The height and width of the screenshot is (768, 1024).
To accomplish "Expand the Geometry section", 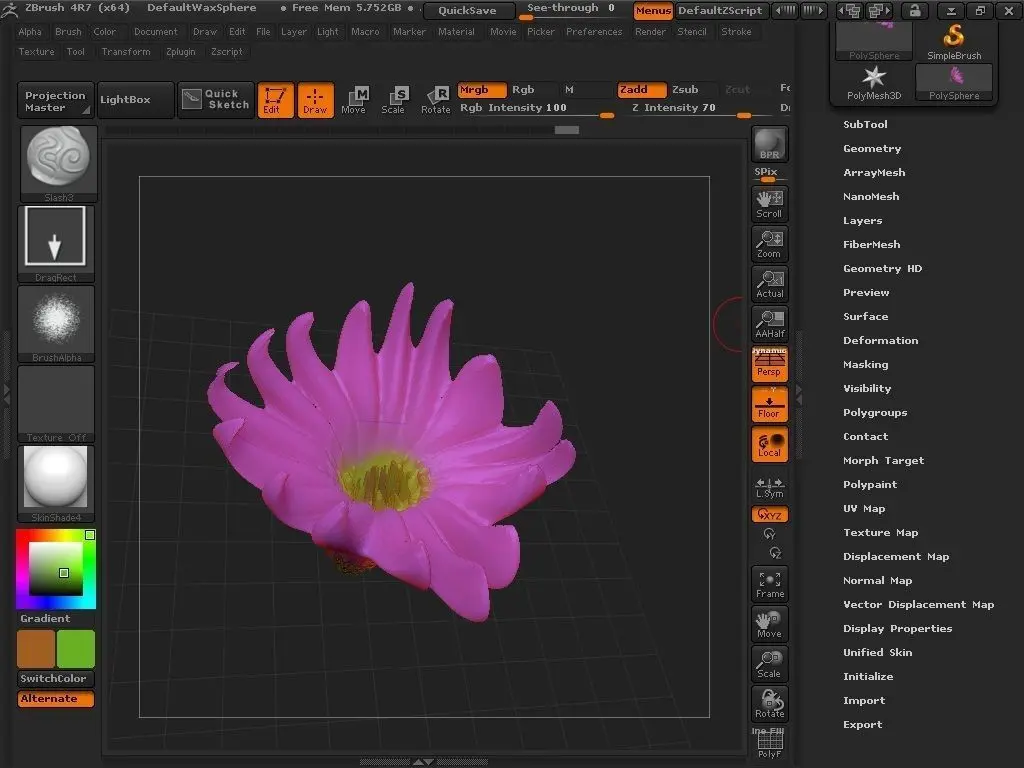I will [x=872, y=148].
